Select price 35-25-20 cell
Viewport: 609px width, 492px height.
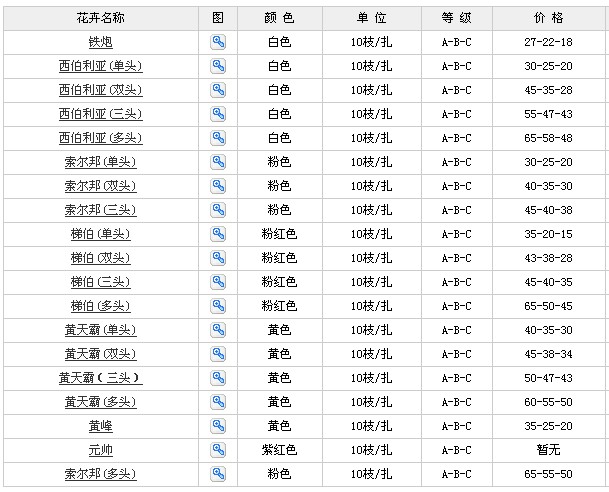548,426
